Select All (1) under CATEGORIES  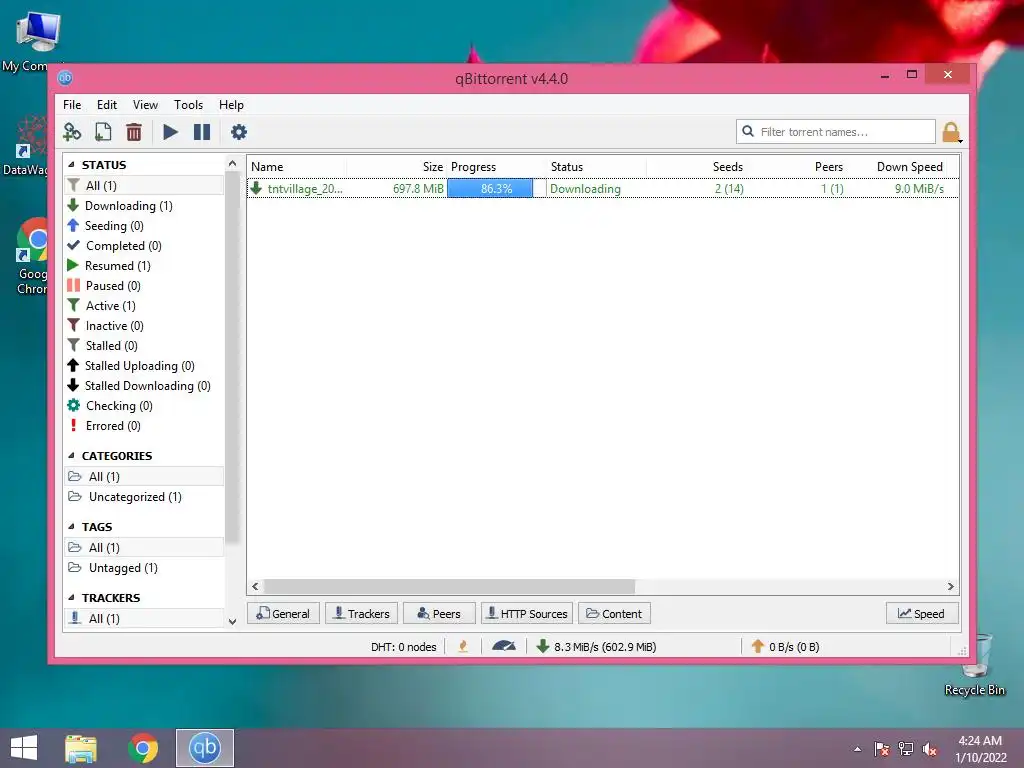[x=144, y=476]
